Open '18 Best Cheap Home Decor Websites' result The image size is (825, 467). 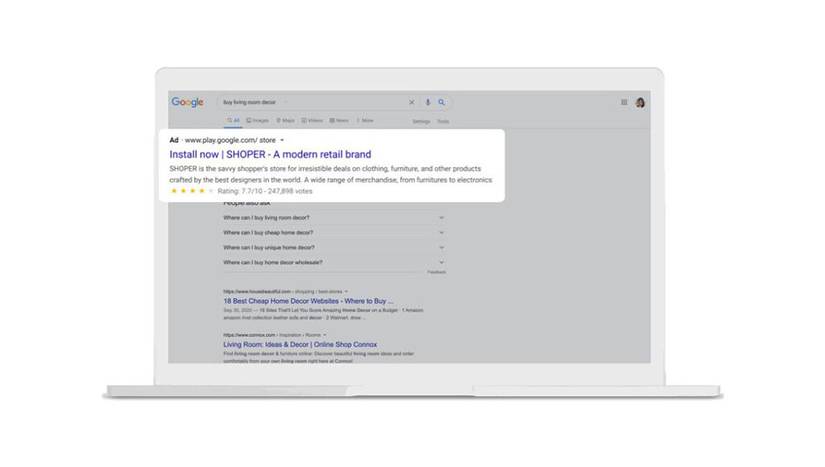tap(308, 301)
